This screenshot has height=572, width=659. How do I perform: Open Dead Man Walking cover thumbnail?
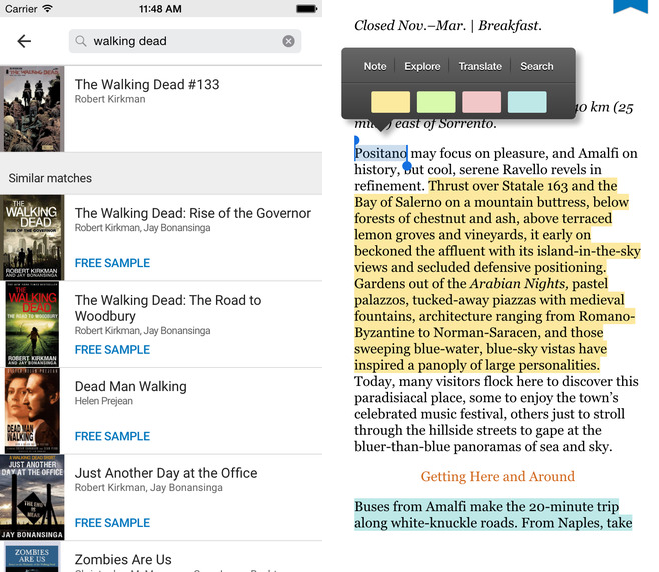pyautogui.click(x=32, y=411)
